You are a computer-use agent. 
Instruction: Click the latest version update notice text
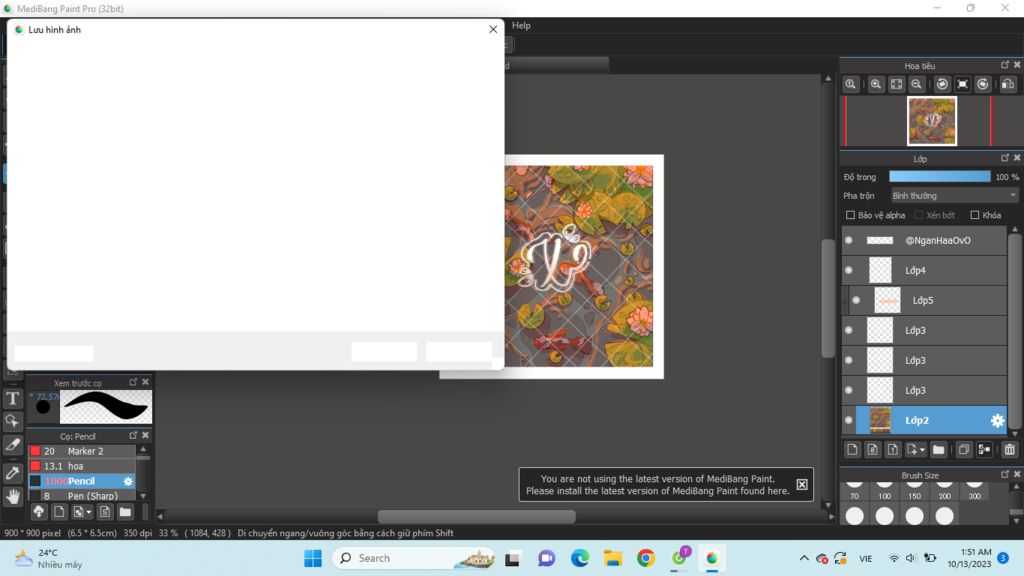pyautogui.click(x=658, y=485)
